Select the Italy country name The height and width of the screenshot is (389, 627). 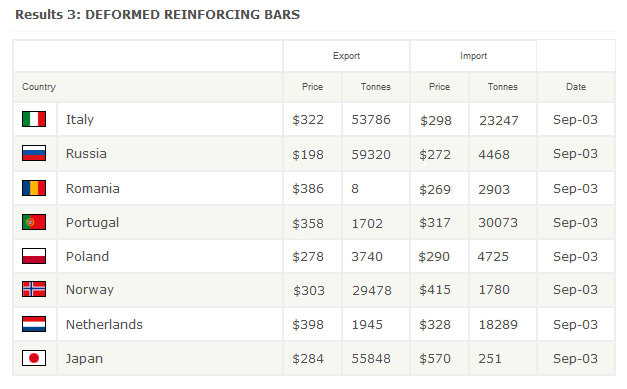[x=80, y=120]
